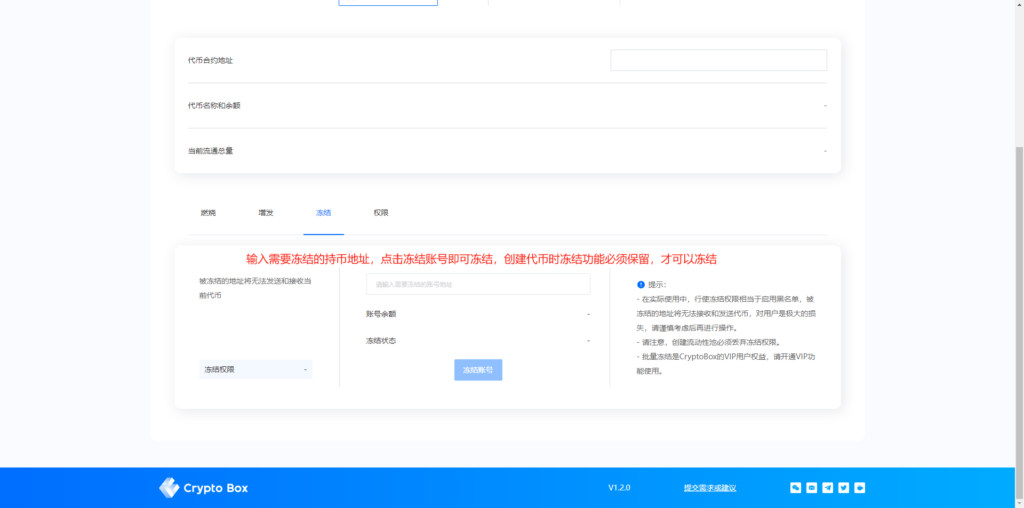Open the WeChat icon in footer
The height and width of the screenshot is (508, 1024).
click(795, 488)
